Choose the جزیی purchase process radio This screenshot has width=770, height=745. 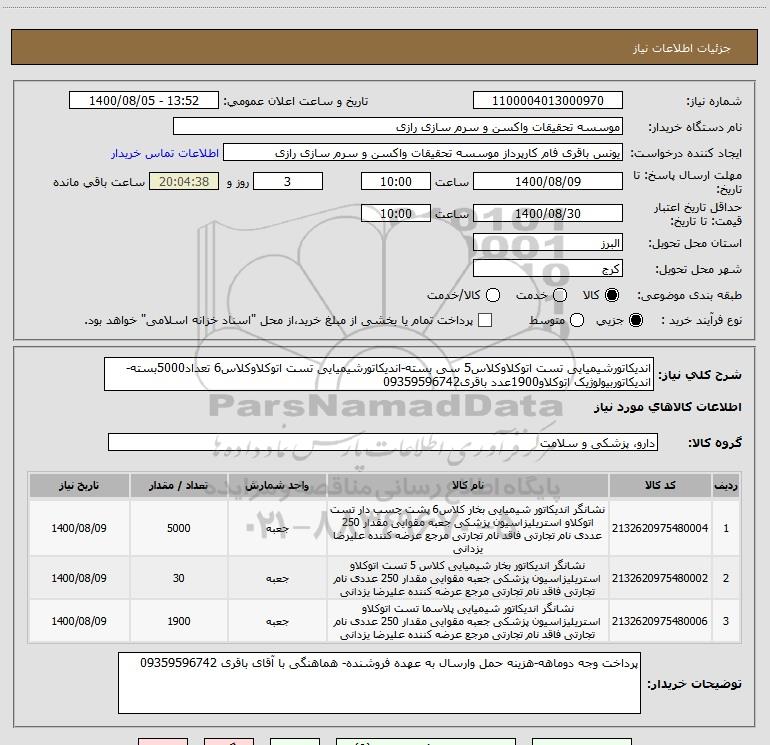pos(635,320)
